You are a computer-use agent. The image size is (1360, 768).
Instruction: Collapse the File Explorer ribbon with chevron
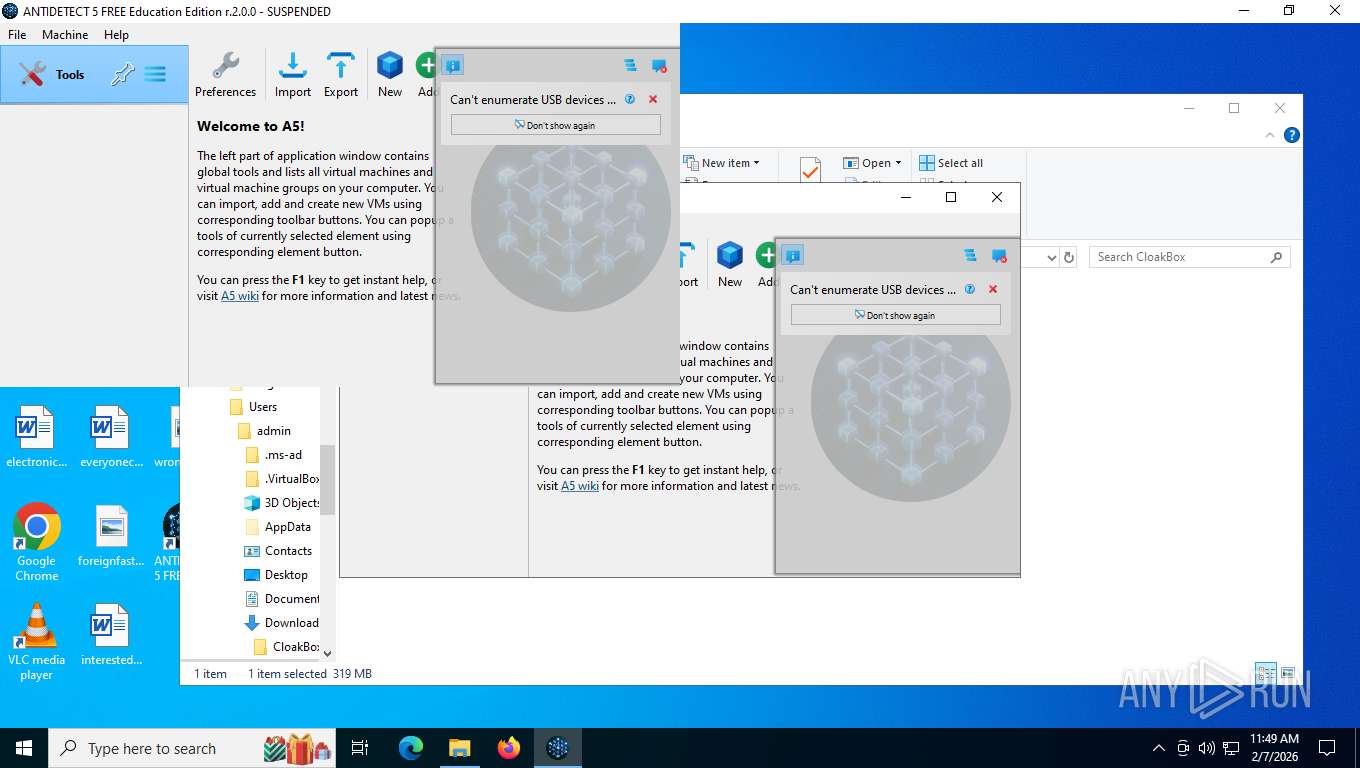tap(1270, 135)
